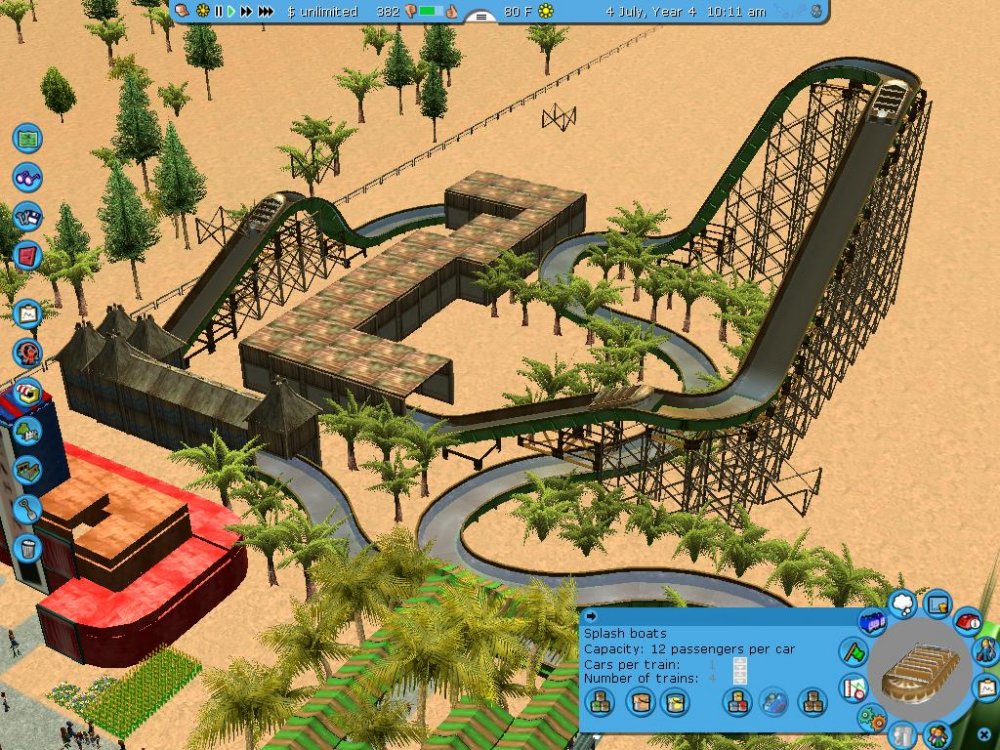Open the floppy disk file options icon
Image resolution: width=1000 pixels, height=750 pixels.
pyautogui.click(x=27, y=215)
